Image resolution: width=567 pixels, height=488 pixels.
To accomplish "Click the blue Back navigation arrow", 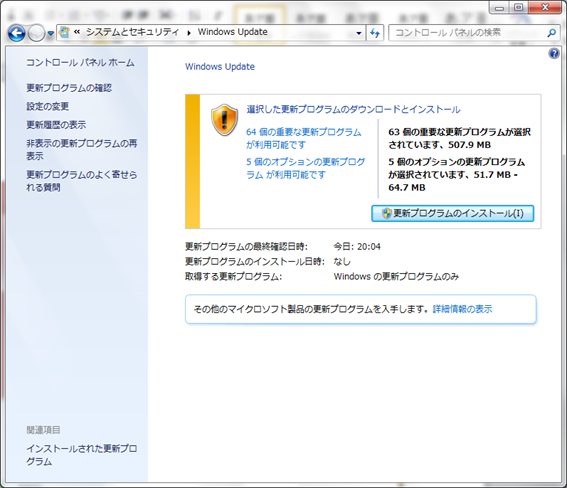I will [x=17, y=33].
